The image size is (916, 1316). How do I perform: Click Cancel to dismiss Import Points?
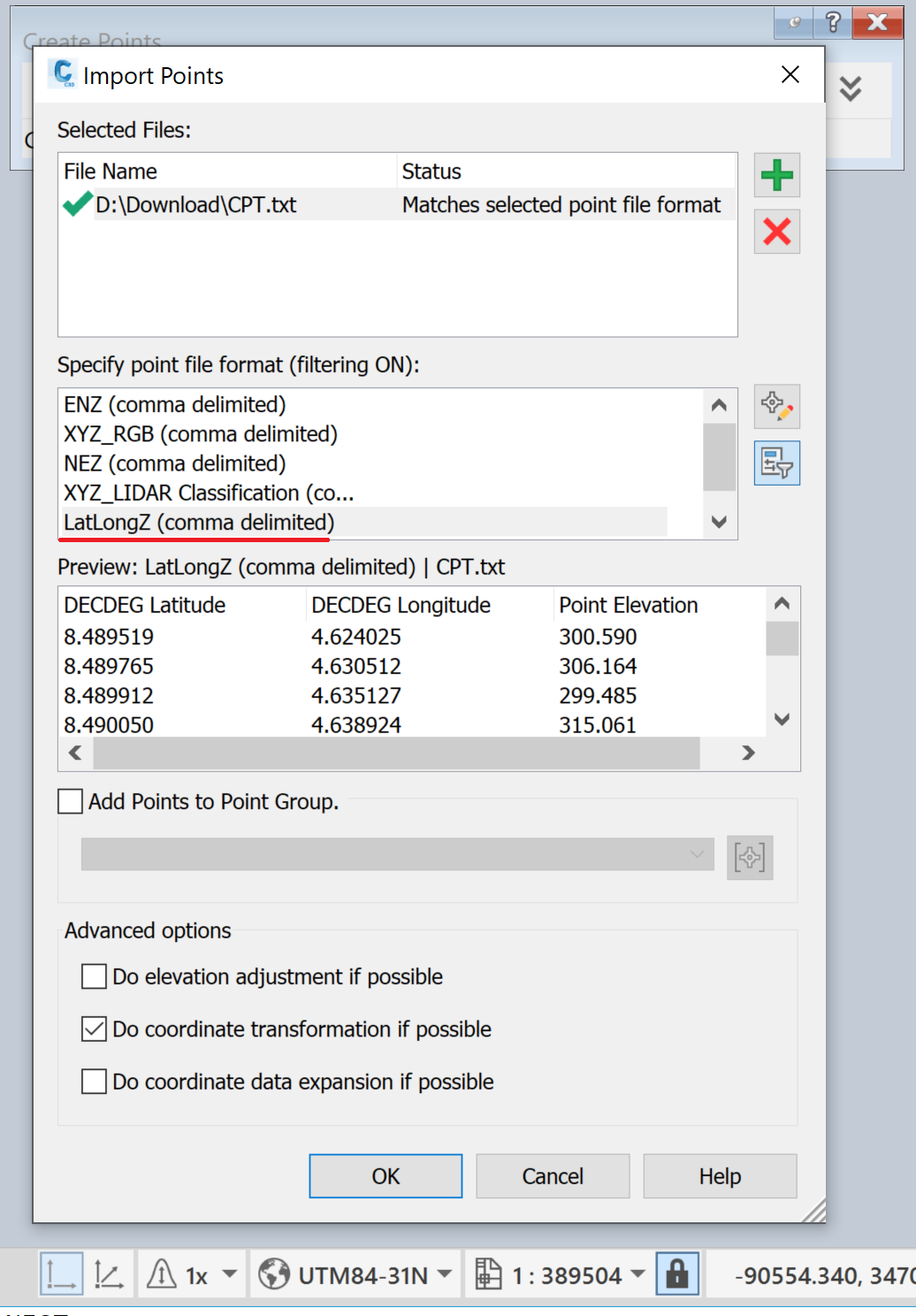(552, 1176)
